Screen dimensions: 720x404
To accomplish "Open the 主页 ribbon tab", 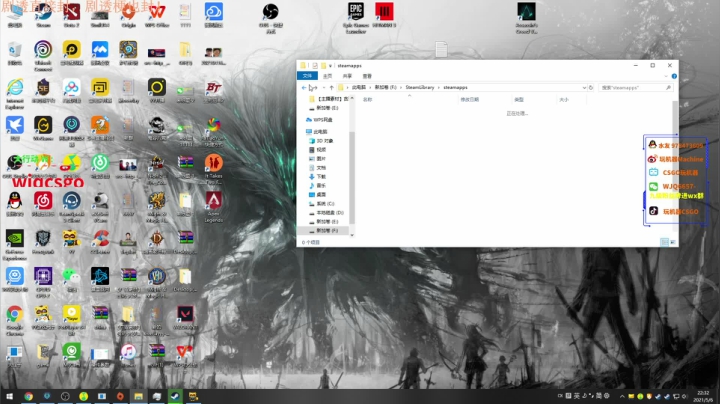I will pos(327,76).
